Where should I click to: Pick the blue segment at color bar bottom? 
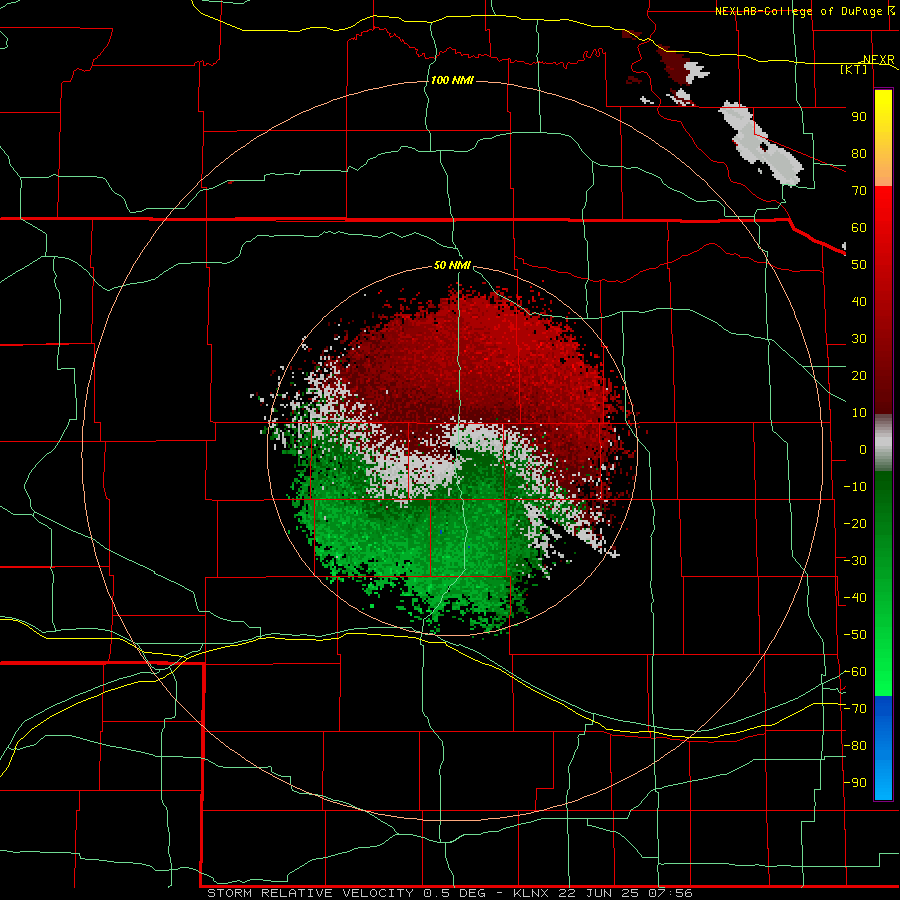tap(883, 748)
